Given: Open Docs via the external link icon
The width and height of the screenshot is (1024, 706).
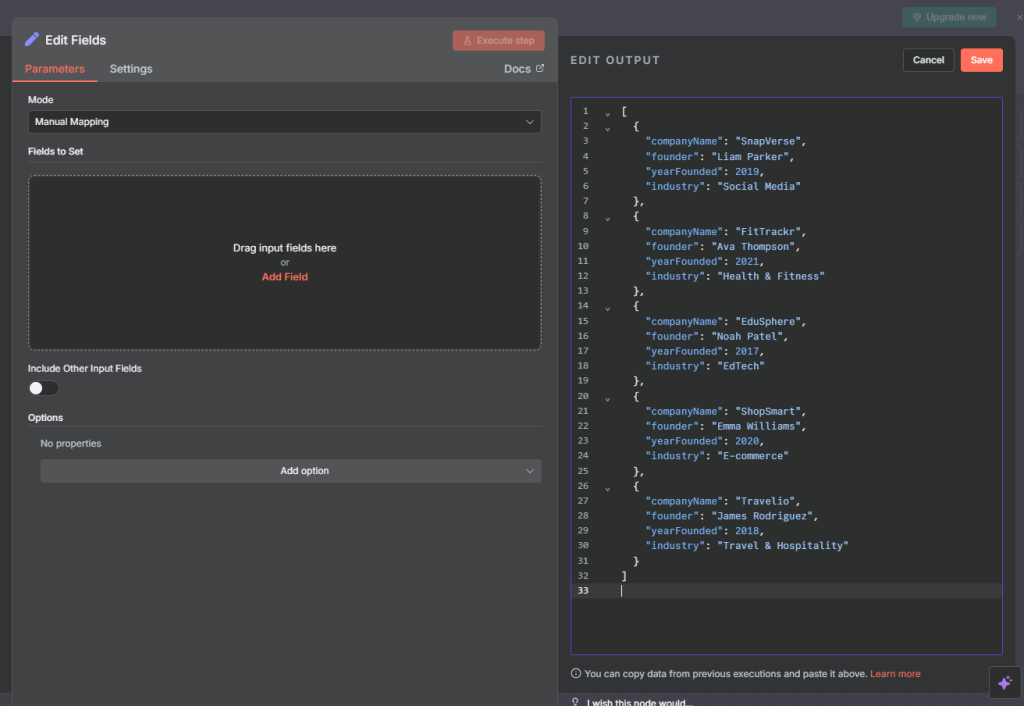Looking at the screenshot, I should pos(540,69).
